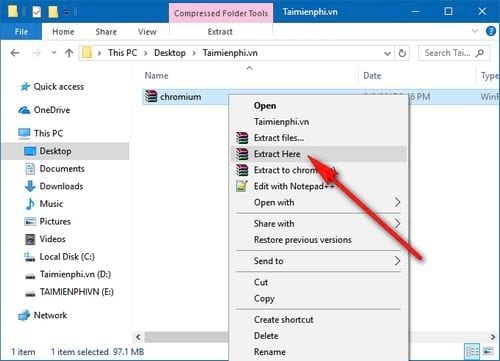Image resolution: width=500 pixels, height=361 pixels.
Task: Open the Extract ribbon tab
Action: [x=220, y=32]
